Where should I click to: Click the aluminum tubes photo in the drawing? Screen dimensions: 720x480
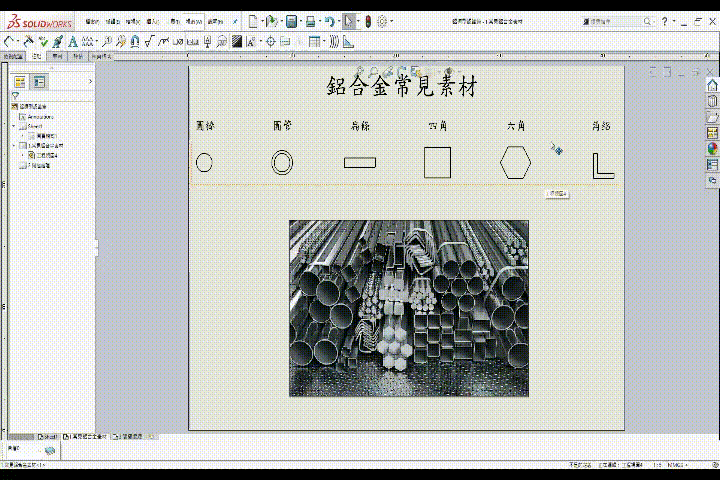pyautogui.click(x=408, y=307)
